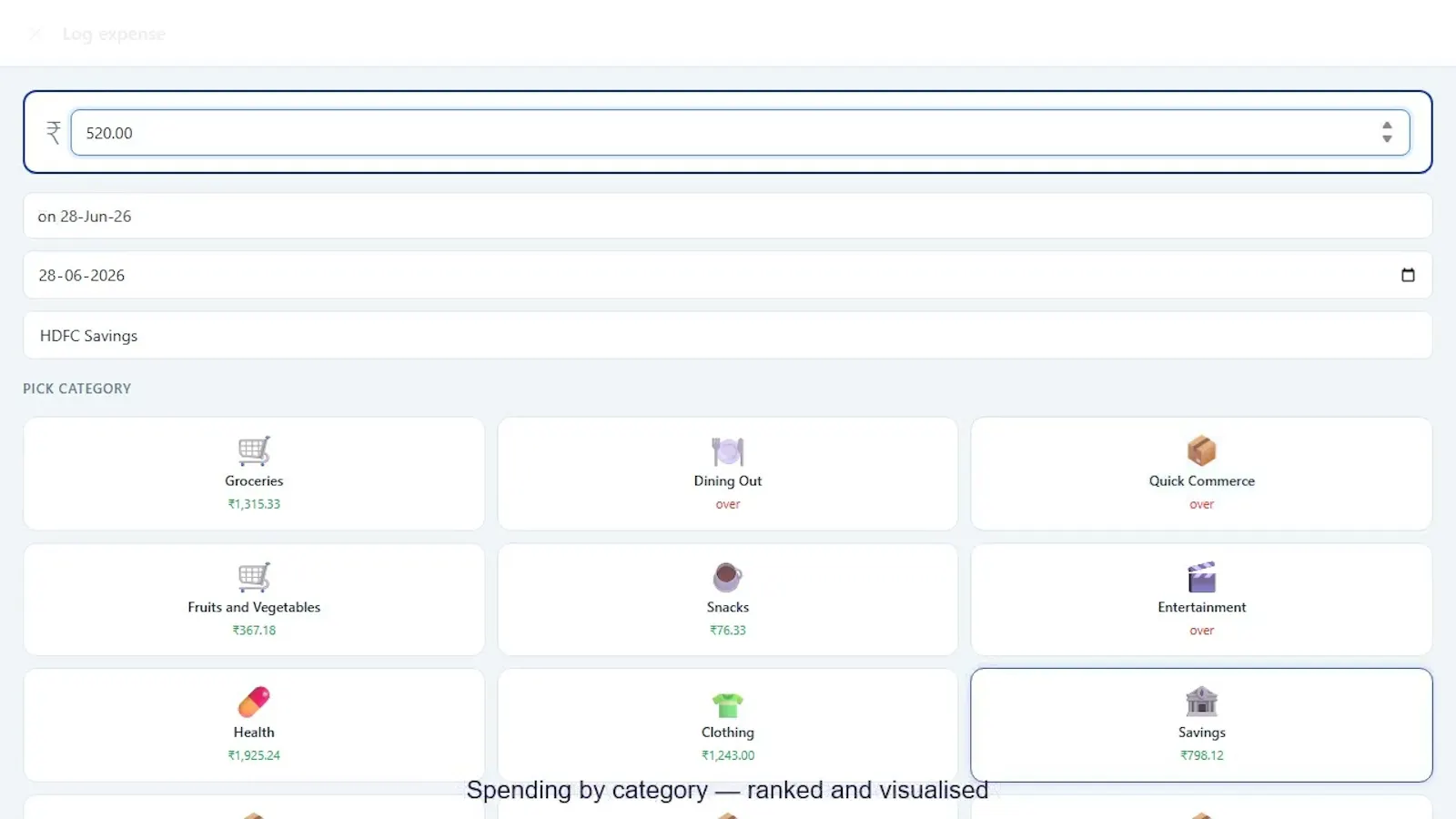Increase amount with the up stepper arrow
This screenshot has height=819, width=1456.
click(x=1387, y=126)
